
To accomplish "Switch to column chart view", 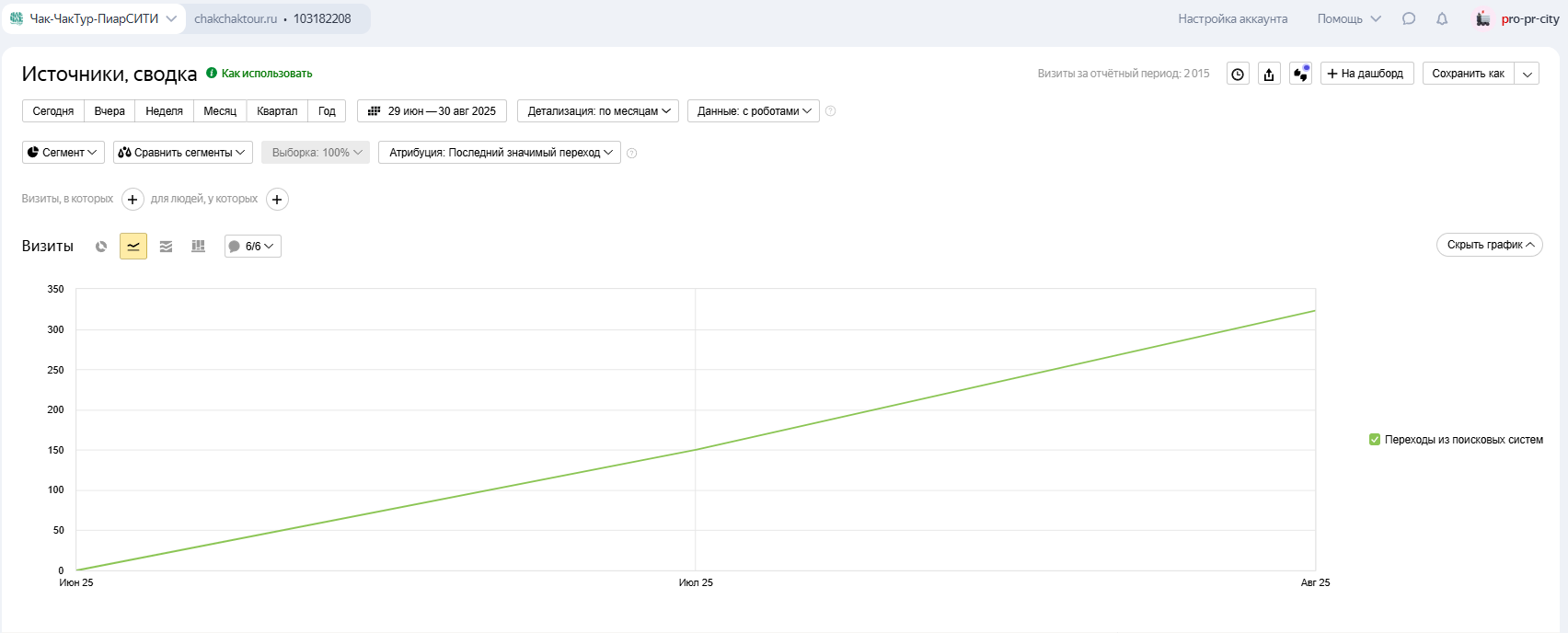I will pyautogui.click(x=198, y=247).
